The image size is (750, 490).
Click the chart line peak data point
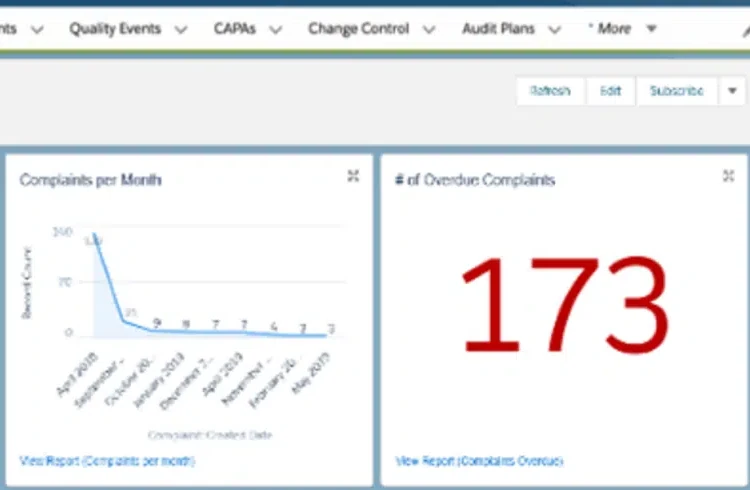point(94,234)
